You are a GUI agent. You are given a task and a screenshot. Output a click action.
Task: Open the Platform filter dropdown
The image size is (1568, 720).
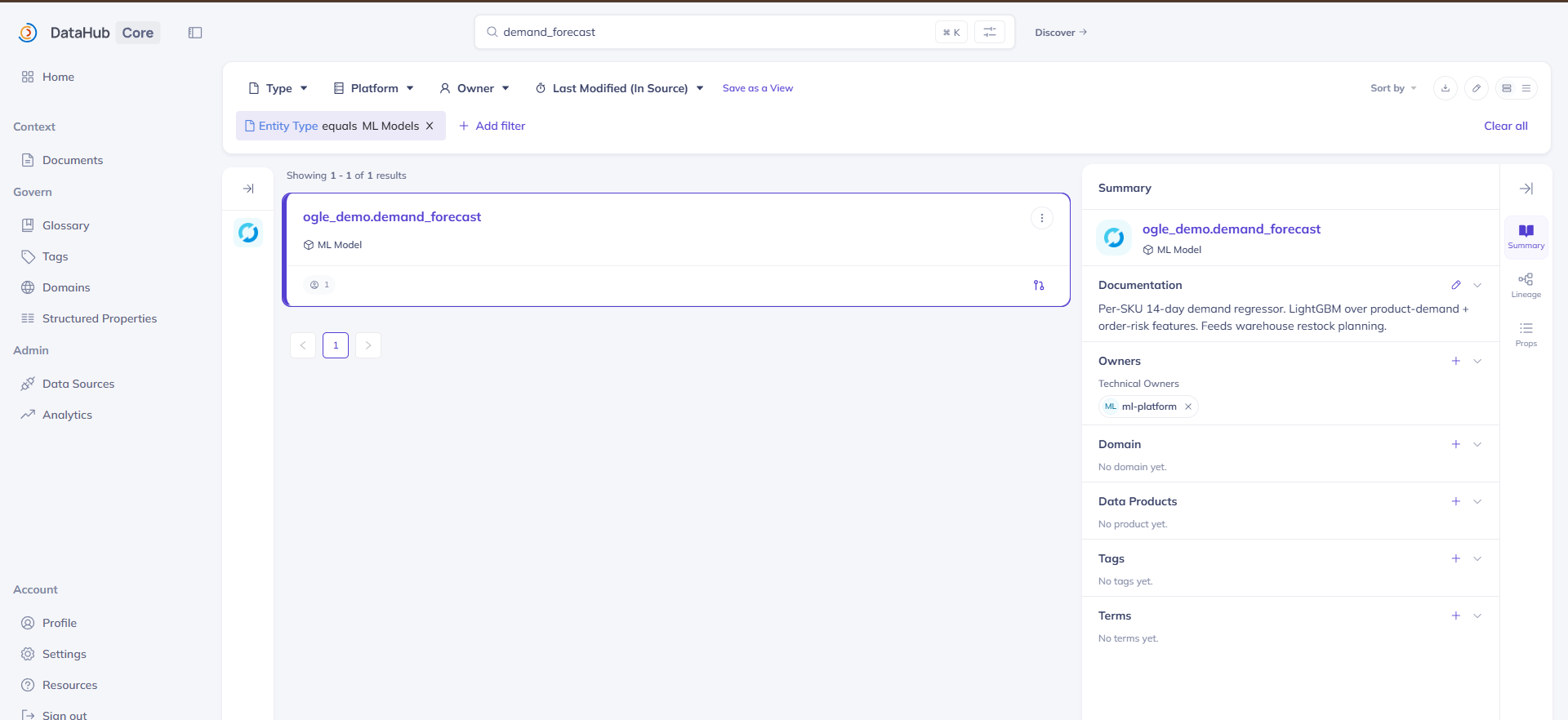pyautogui.click(x=374, y=88)
